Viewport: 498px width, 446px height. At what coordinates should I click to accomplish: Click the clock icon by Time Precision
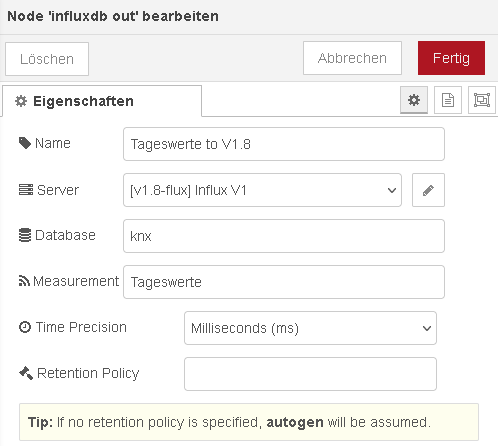pos(25,327)
